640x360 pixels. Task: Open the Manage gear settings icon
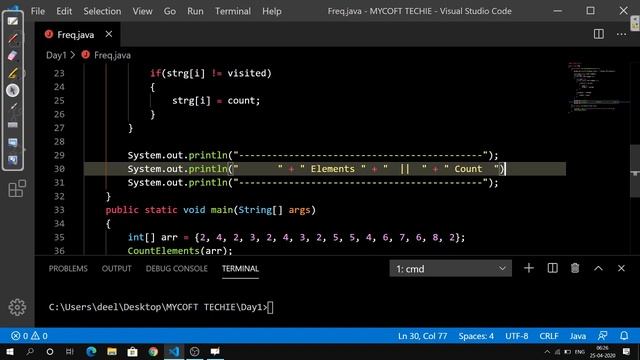click(17, 307)
